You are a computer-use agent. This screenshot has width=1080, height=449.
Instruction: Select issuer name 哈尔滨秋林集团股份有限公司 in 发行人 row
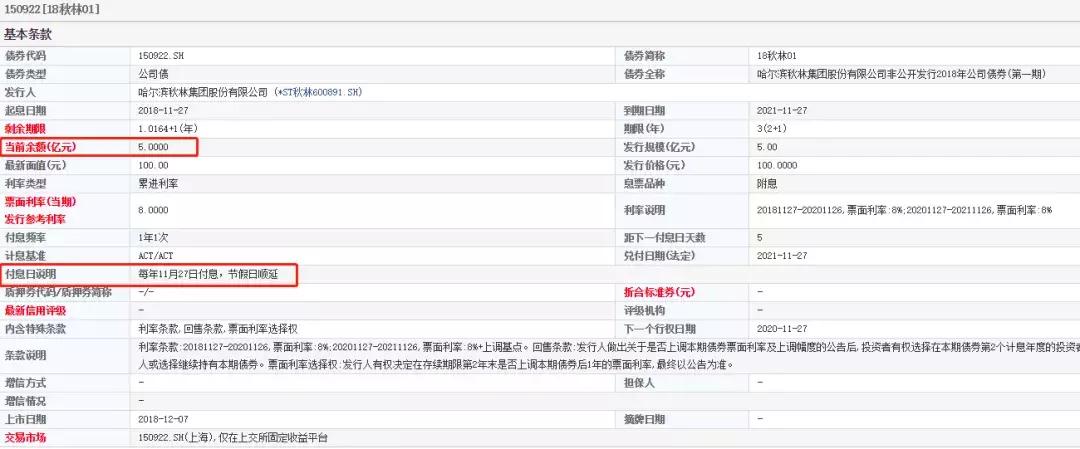202,92
